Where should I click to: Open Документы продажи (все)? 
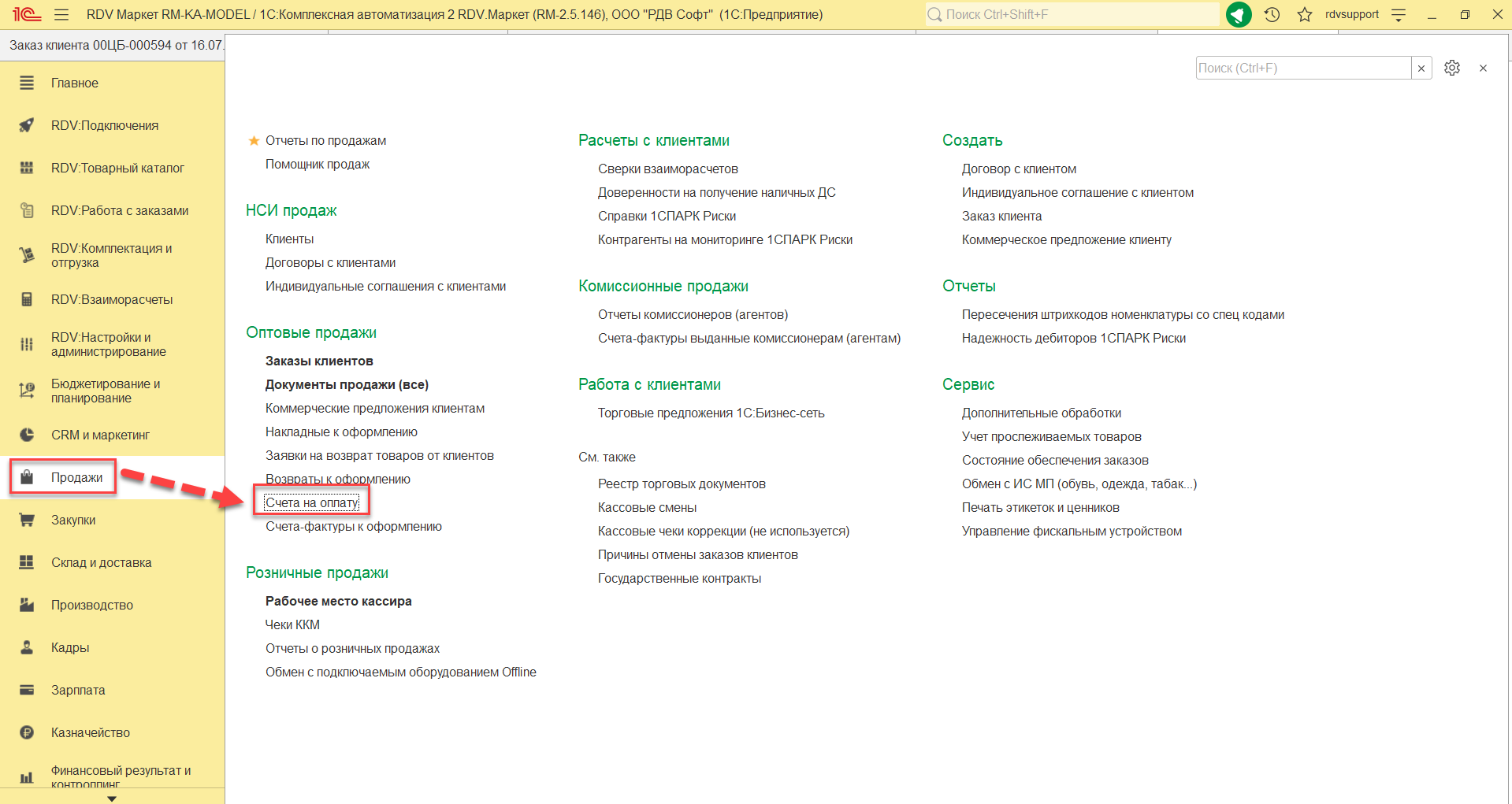pos(347,384)
